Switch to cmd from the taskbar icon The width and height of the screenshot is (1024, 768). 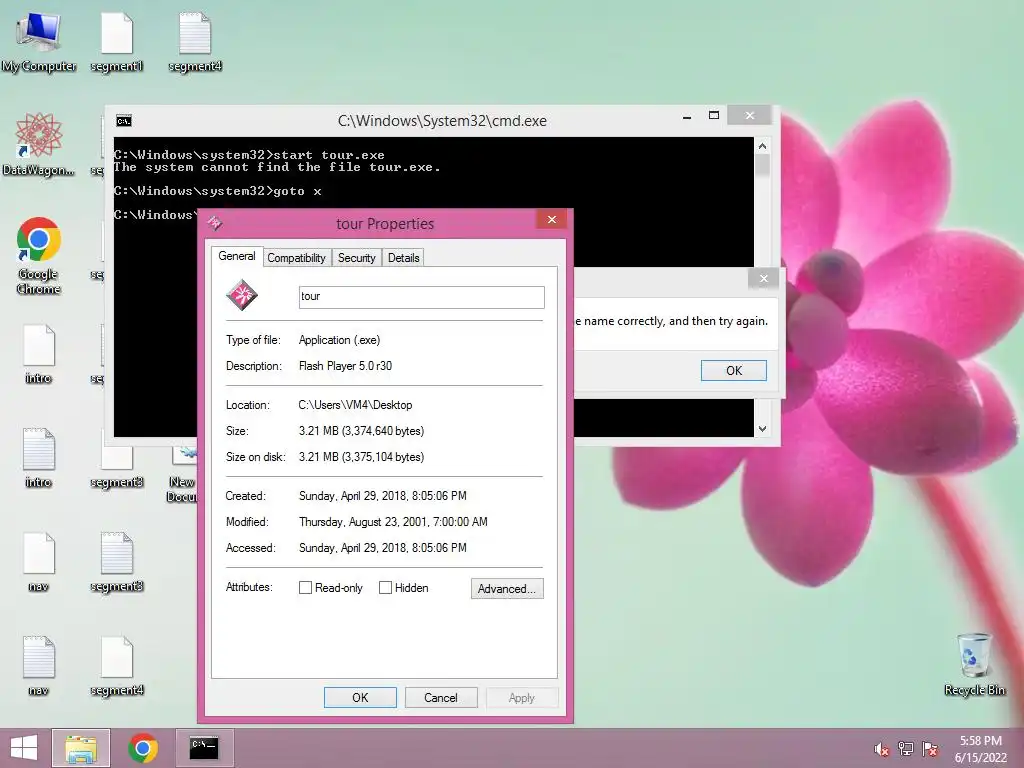point(204,748)
